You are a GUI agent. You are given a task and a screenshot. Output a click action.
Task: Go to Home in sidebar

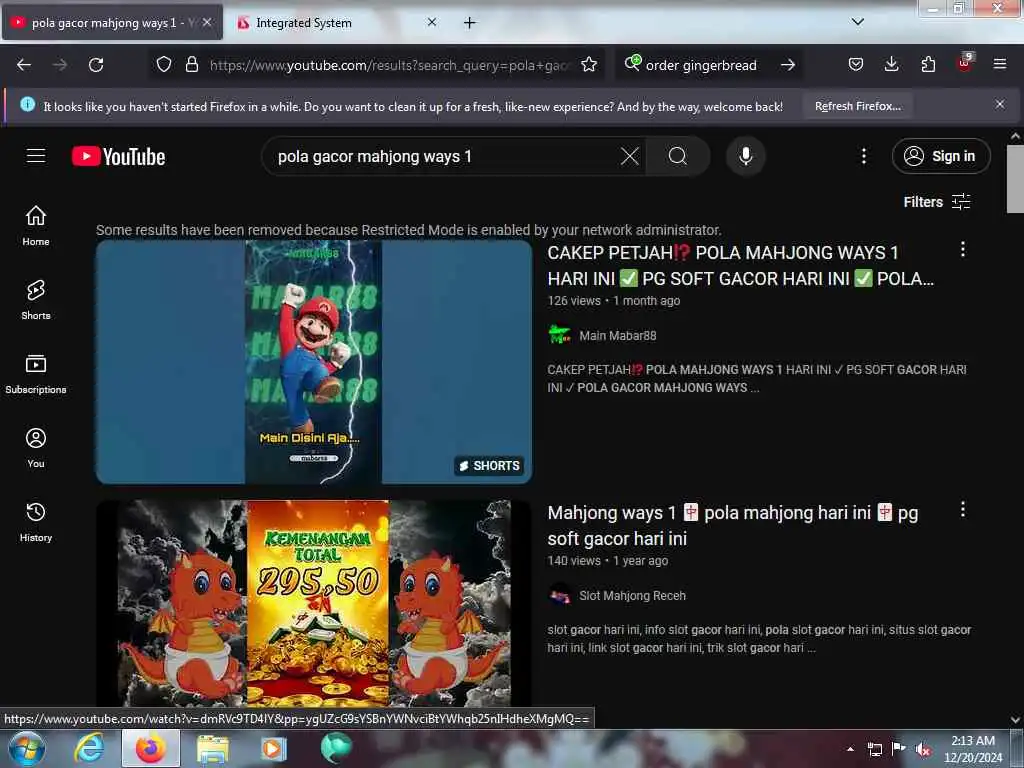pos(36,225)
